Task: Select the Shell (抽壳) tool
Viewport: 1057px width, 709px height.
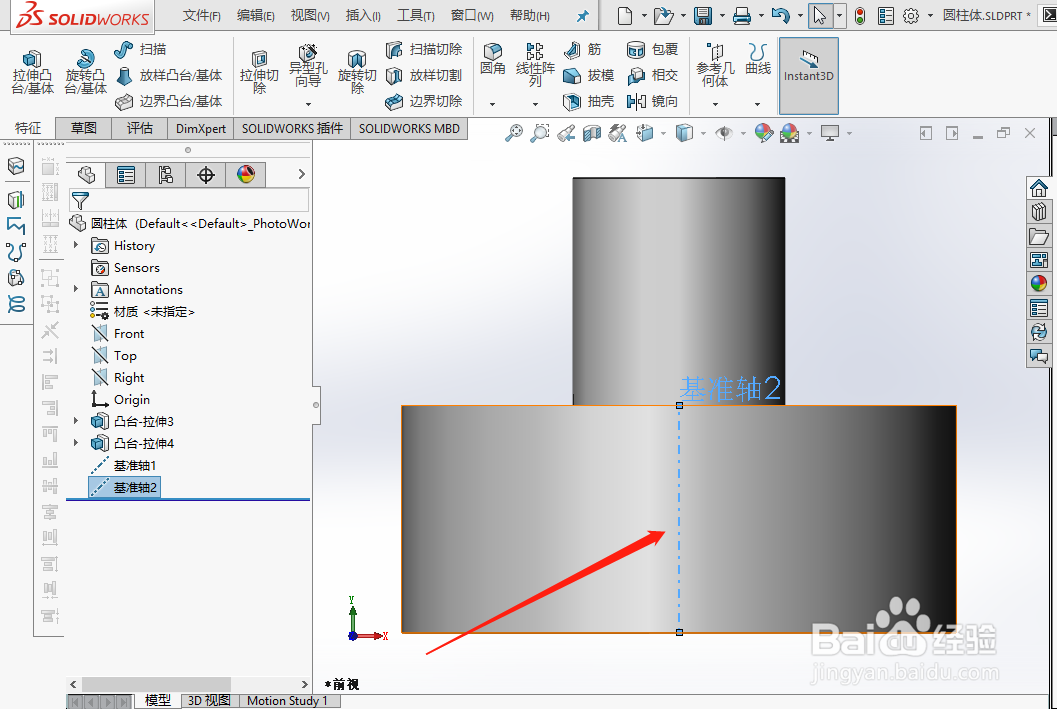Action: [588, 102]
